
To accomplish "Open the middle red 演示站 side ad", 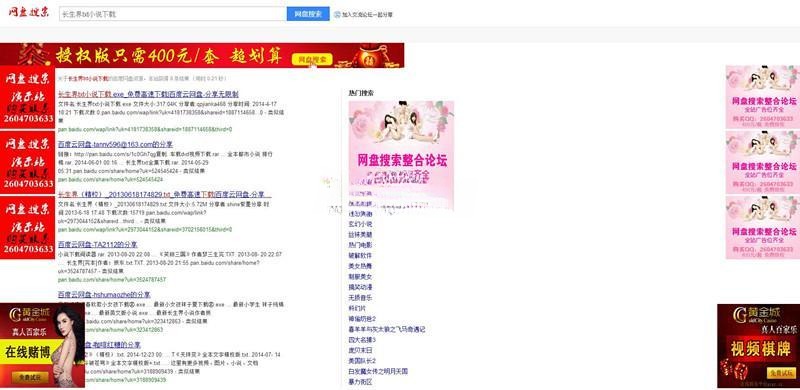I will (28, 162).
